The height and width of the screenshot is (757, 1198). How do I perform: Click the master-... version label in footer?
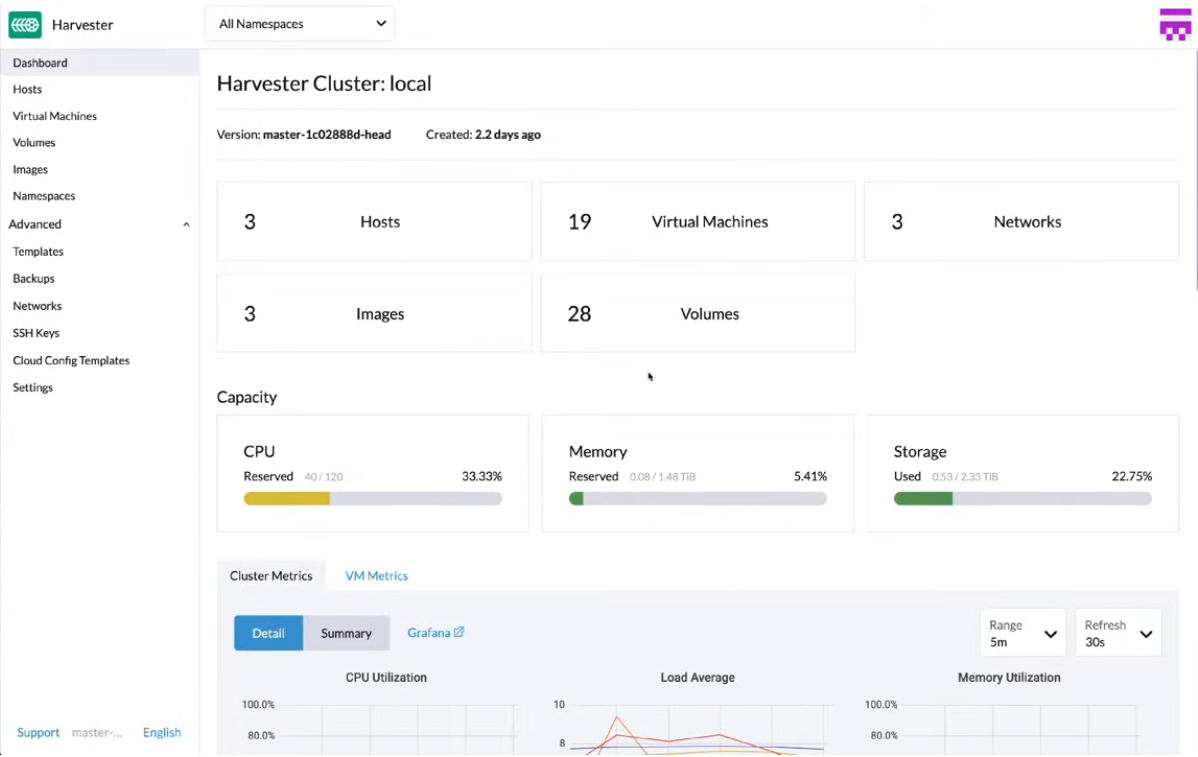pos(97,733)
